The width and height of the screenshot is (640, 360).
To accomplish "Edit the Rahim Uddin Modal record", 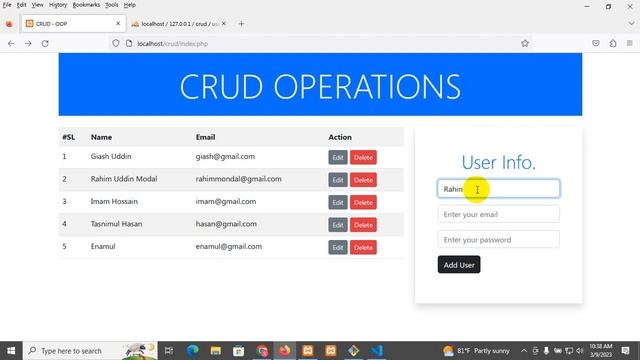I will [x=338, y=180].
